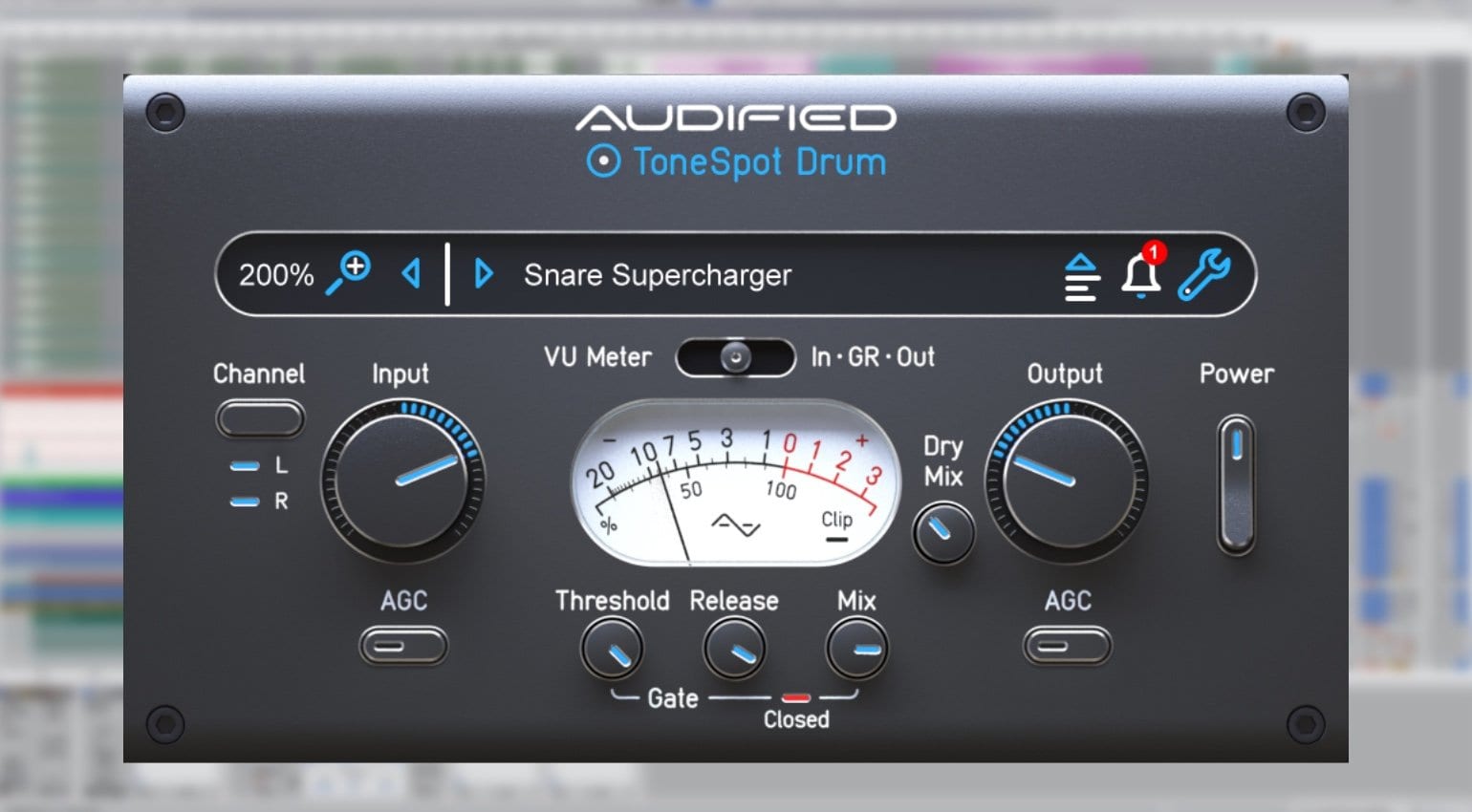Click the Release gate knob

coord(735,648)
